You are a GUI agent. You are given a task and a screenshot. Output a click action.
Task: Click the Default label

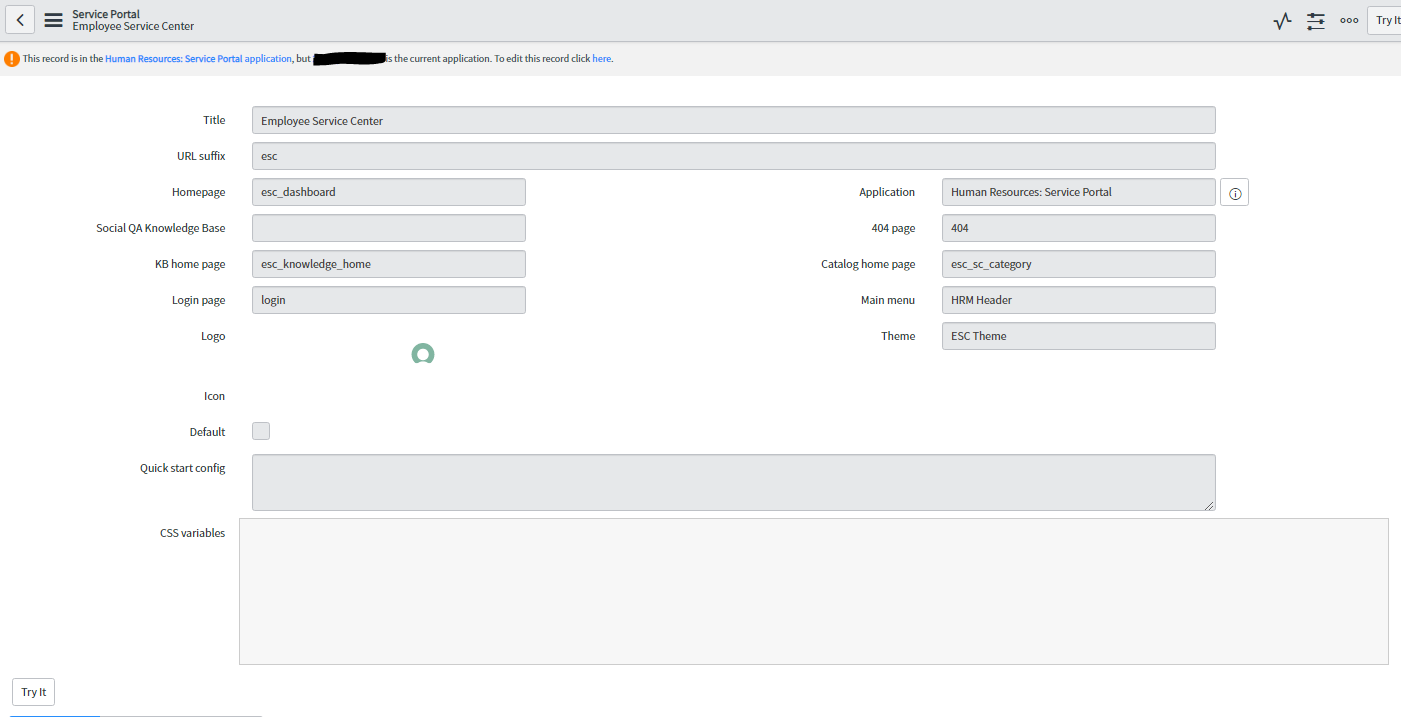pos(207,432)
